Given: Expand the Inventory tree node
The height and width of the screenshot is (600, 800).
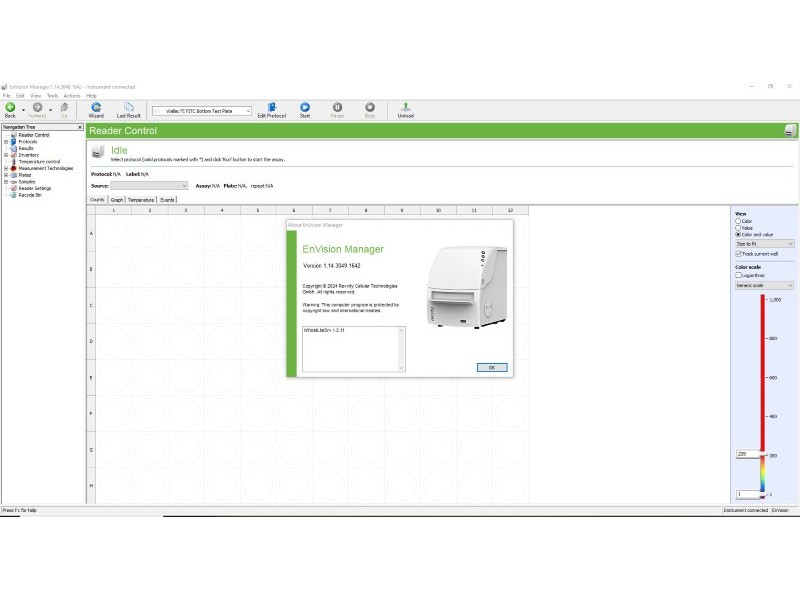Looking at the screenshot, I should tap(6, 155).
